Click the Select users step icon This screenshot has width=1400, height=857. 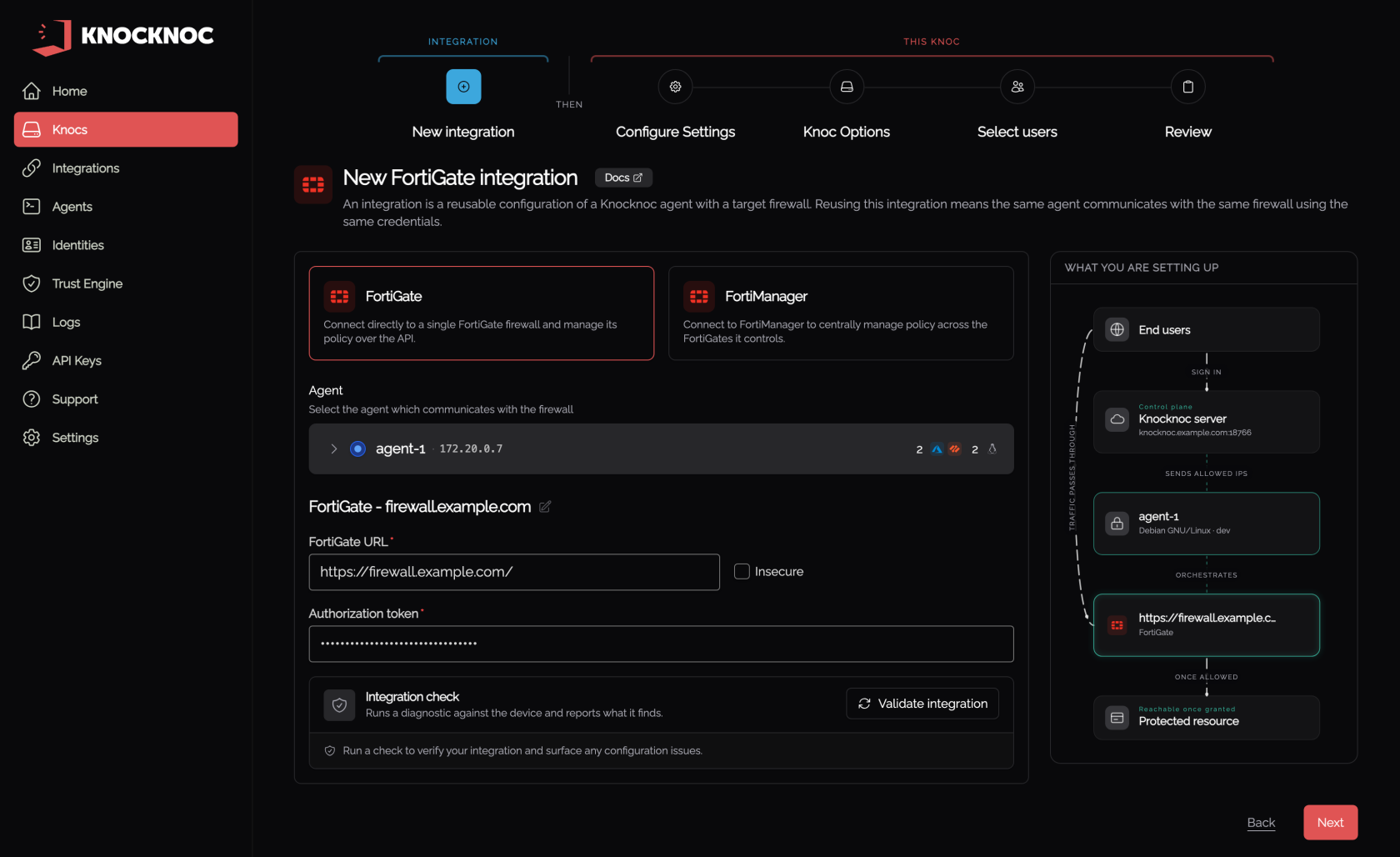[x=1017, y=87]
